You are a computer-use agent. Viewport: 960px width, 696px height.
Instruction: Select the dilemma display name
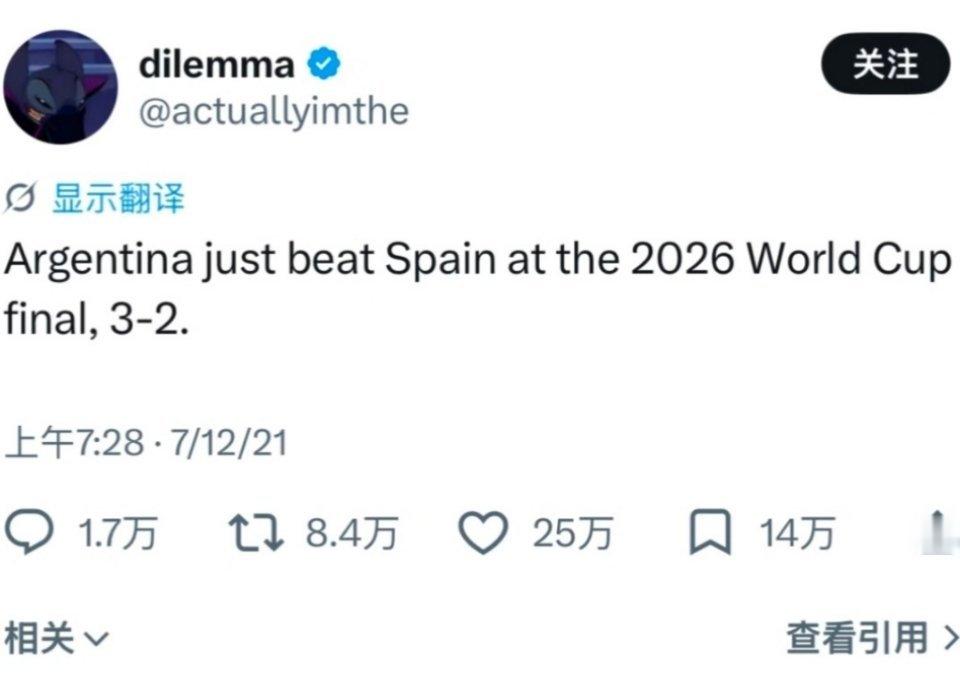217,64
